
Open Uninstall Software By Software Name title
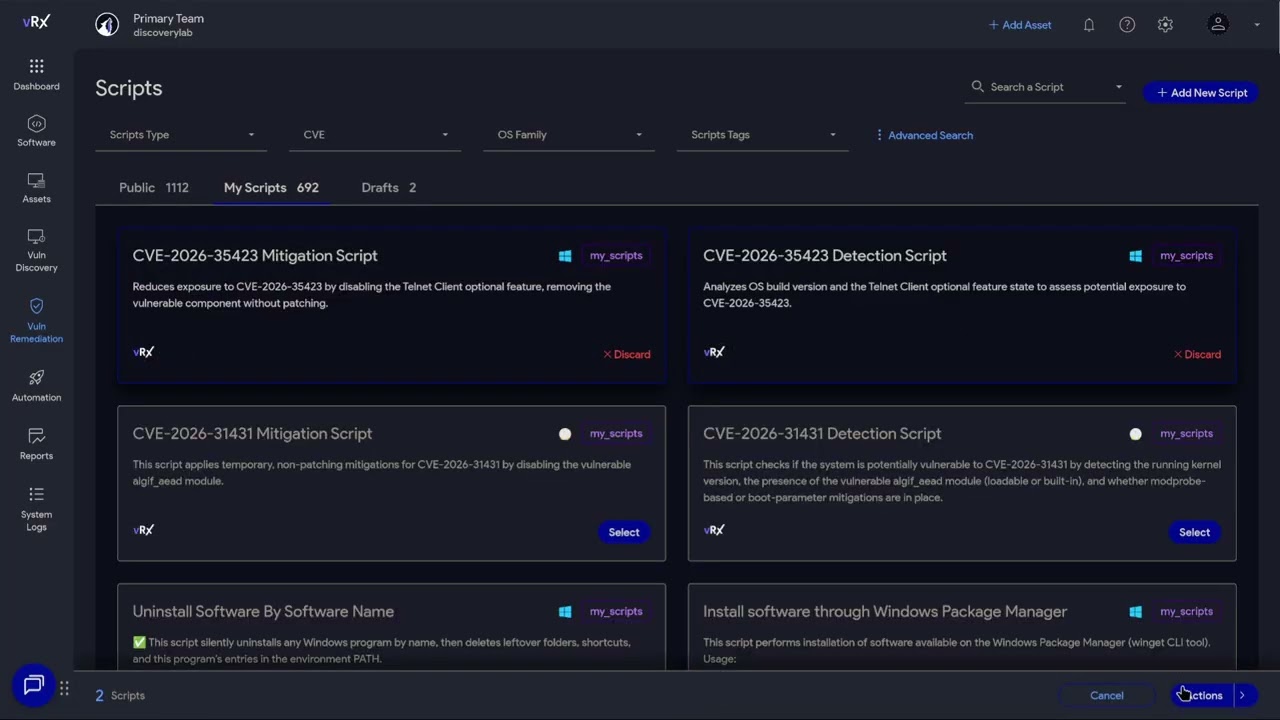click(x=263, y=612)
